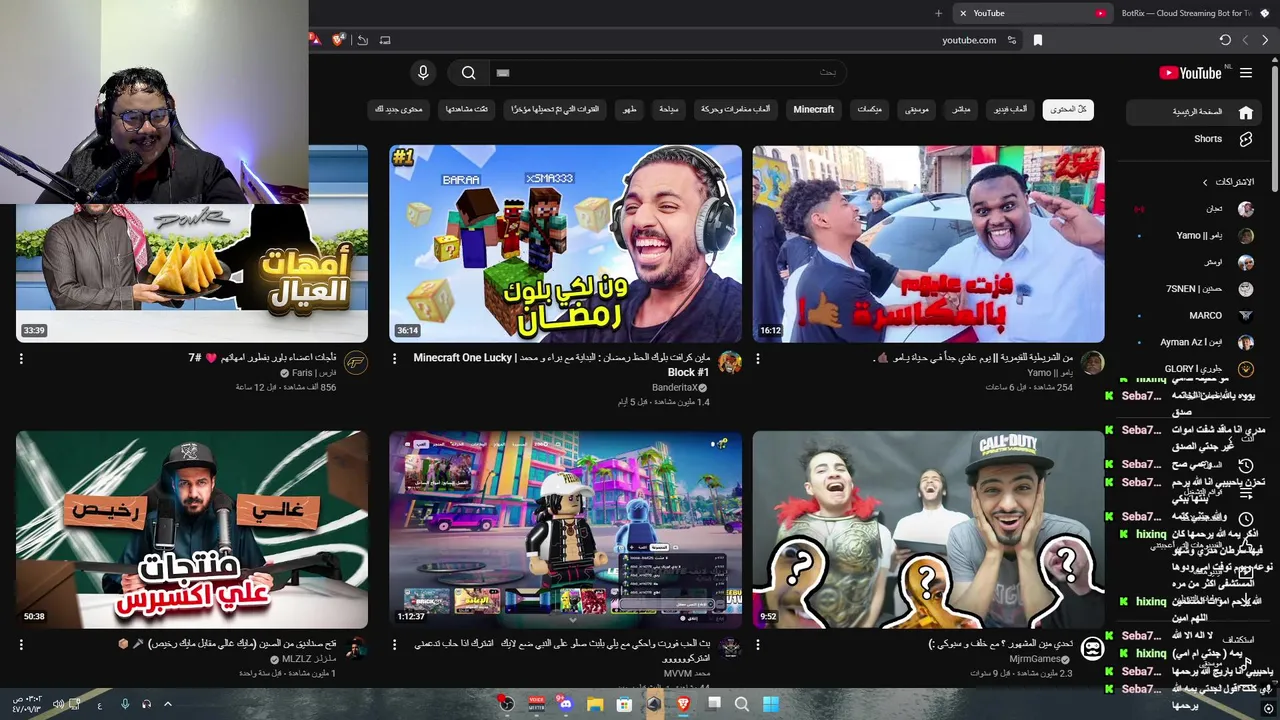The image size is (1280, 720).
Task: Open the Call of Duty 9:52 thumbnail
Action: [928, 530]
